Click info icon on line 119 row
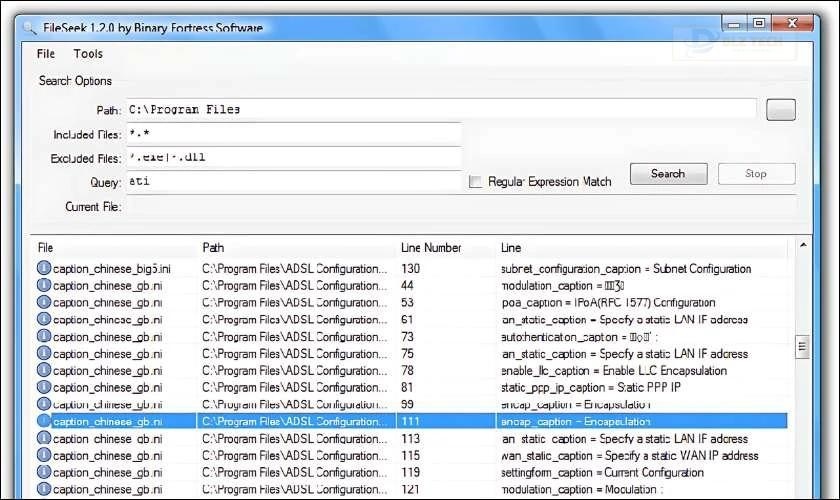The image size is (840, 500). click(x=43, y=472)
